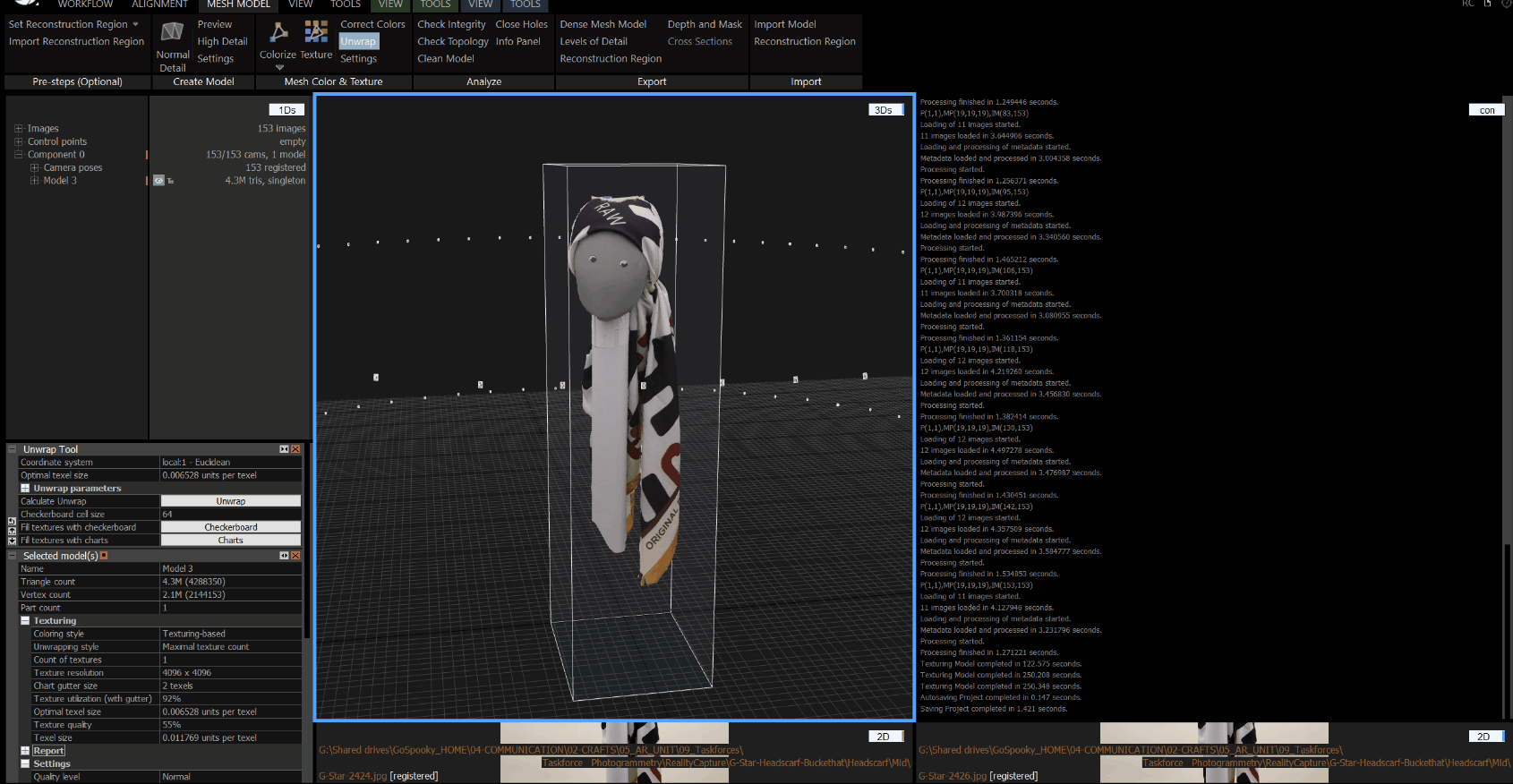
Task: Click the Selected model(s) panel dock icon
Action: 284,556
